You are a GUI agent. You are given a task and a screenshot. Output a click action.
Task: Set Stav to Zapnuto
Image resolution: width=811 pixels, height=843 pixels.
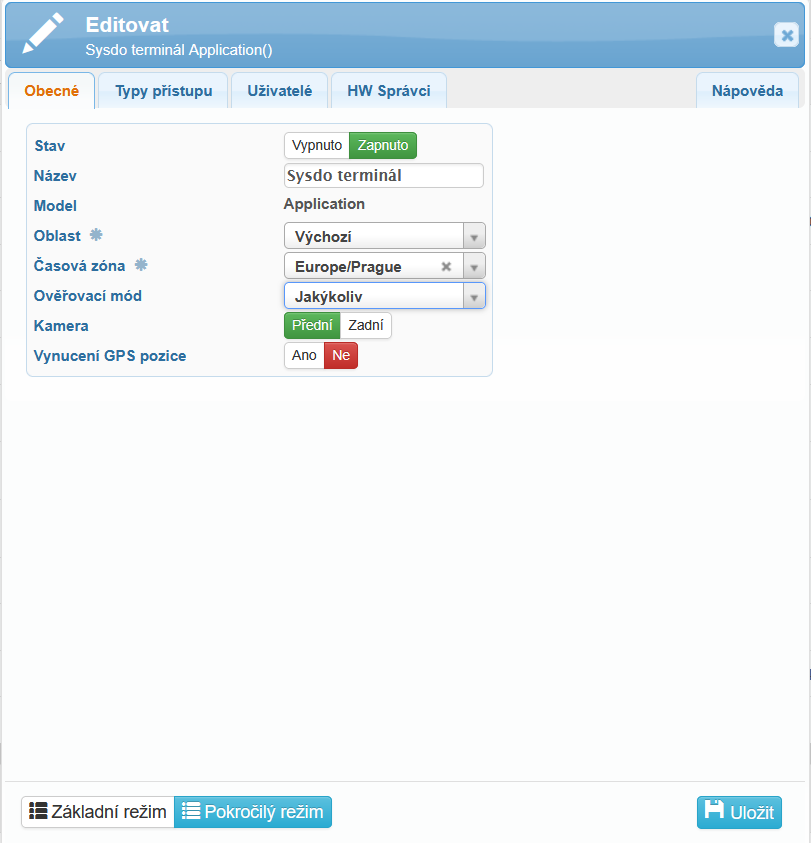(383, 145)
